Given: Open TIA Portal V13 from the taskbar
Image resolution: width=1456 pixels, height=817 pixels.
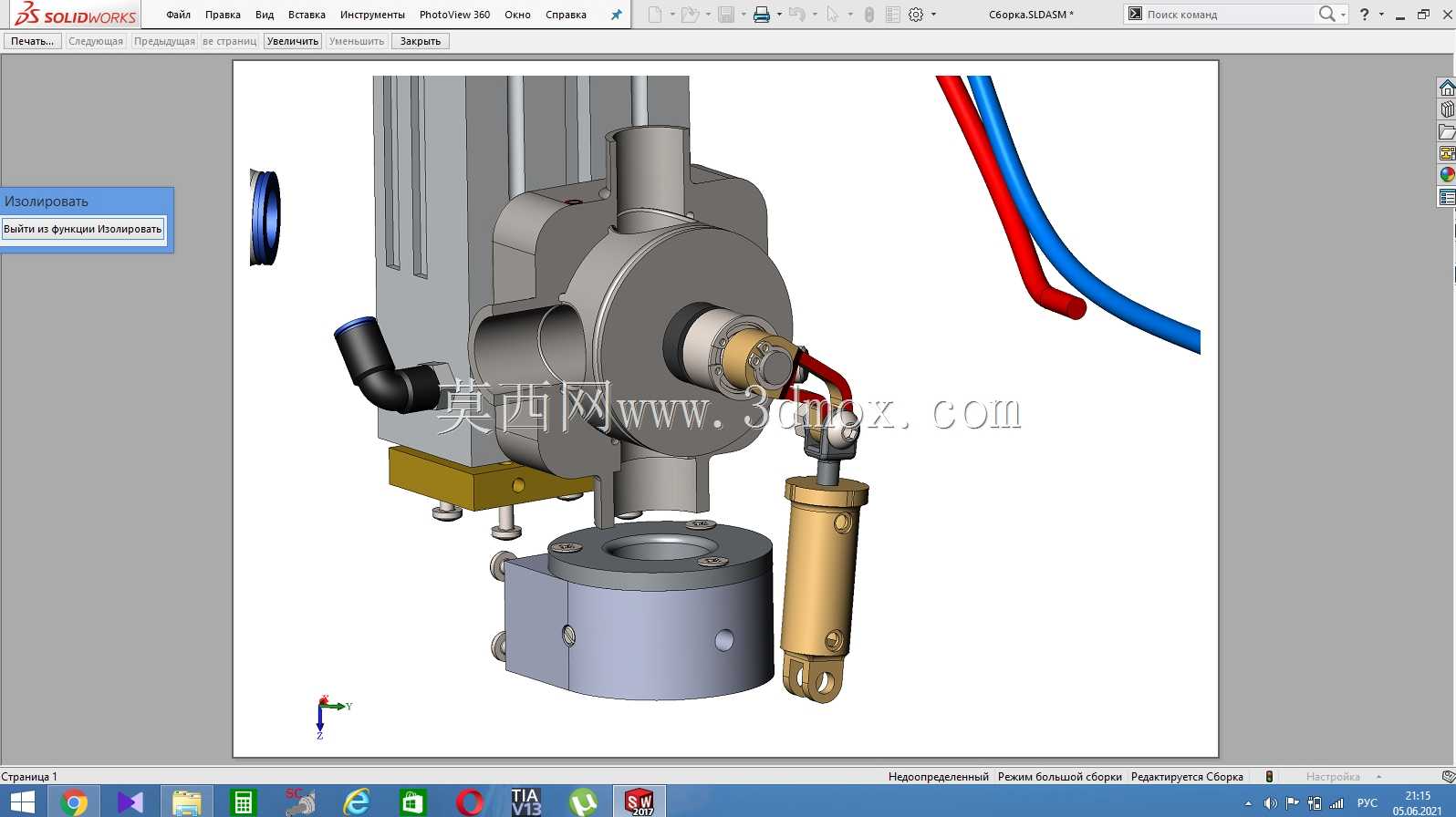Looking at the screenshot, I should 526,802.
